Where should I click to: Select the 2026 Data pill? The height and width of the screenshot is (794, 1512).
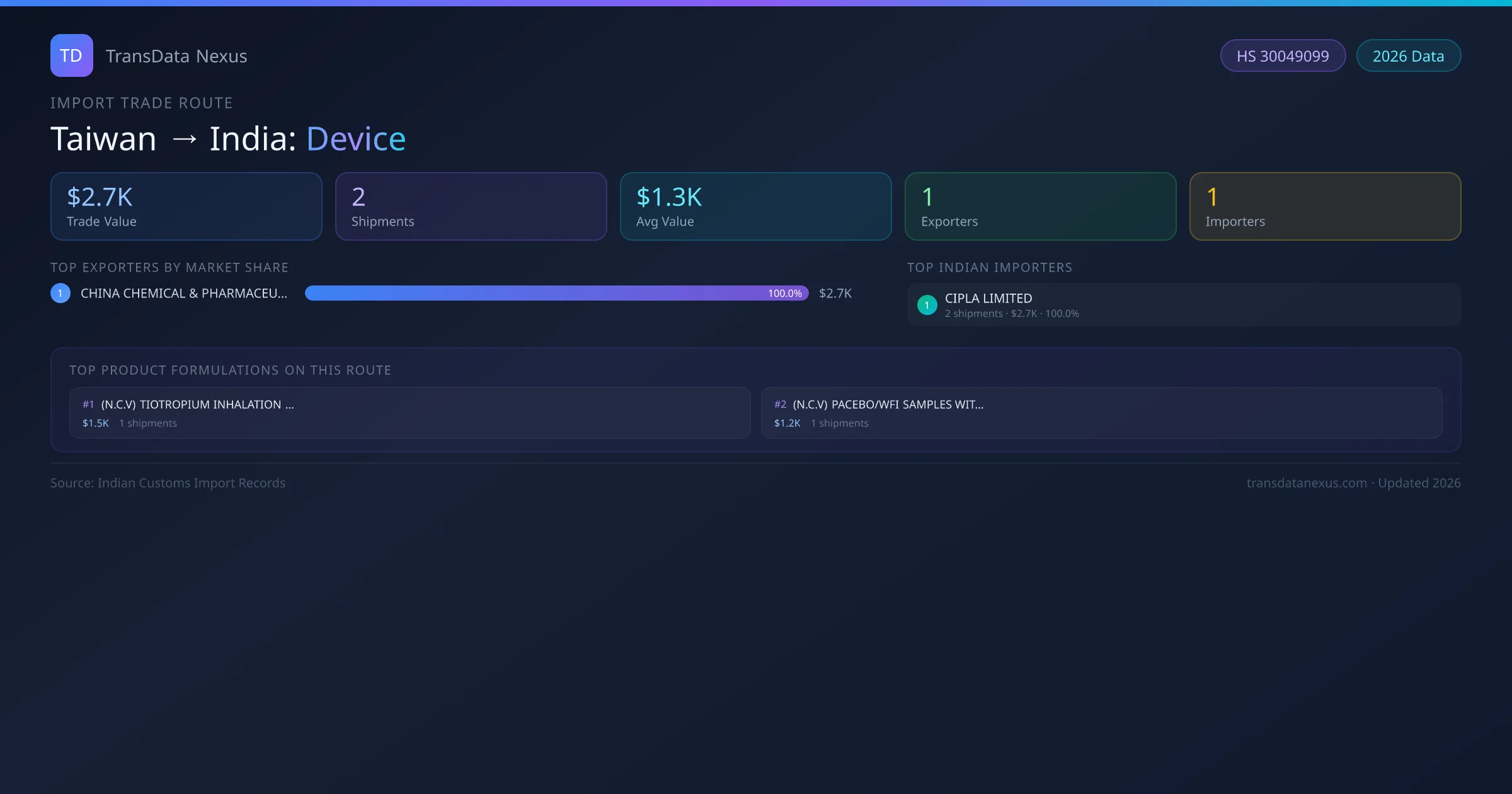click(1407, 56)
